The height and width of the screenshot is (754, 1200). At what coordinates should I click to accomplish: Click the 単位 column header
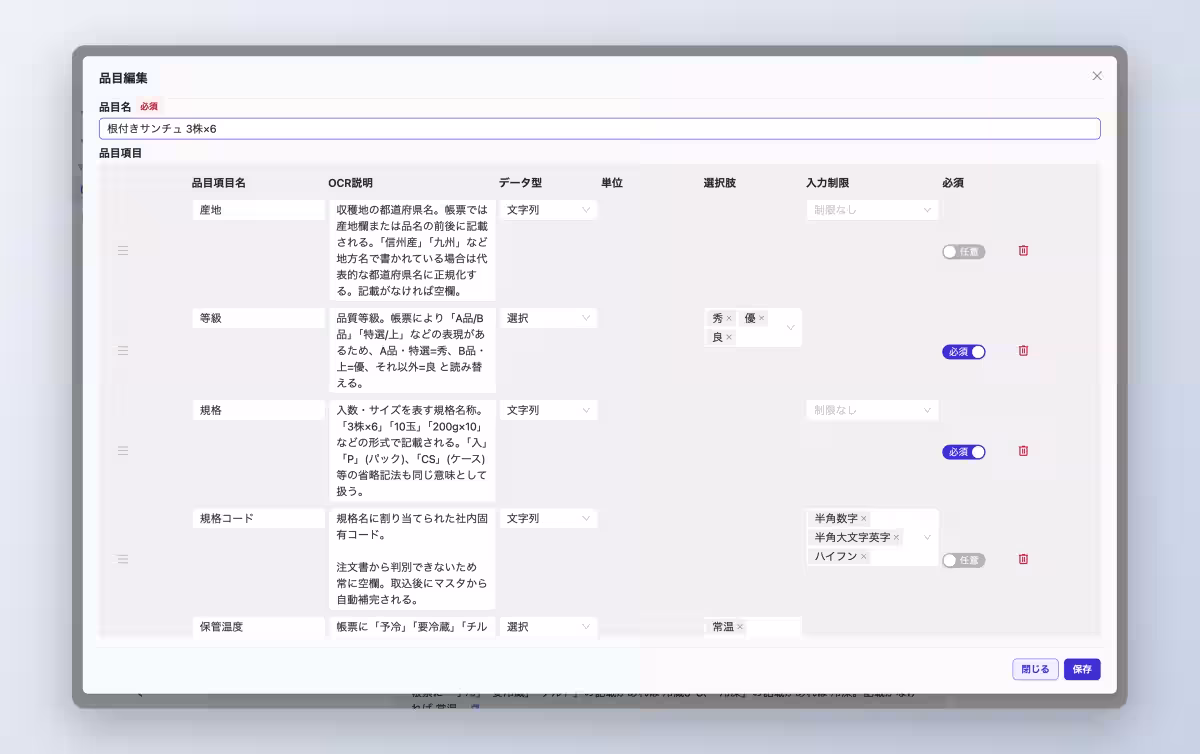click(x=612, y=183)
